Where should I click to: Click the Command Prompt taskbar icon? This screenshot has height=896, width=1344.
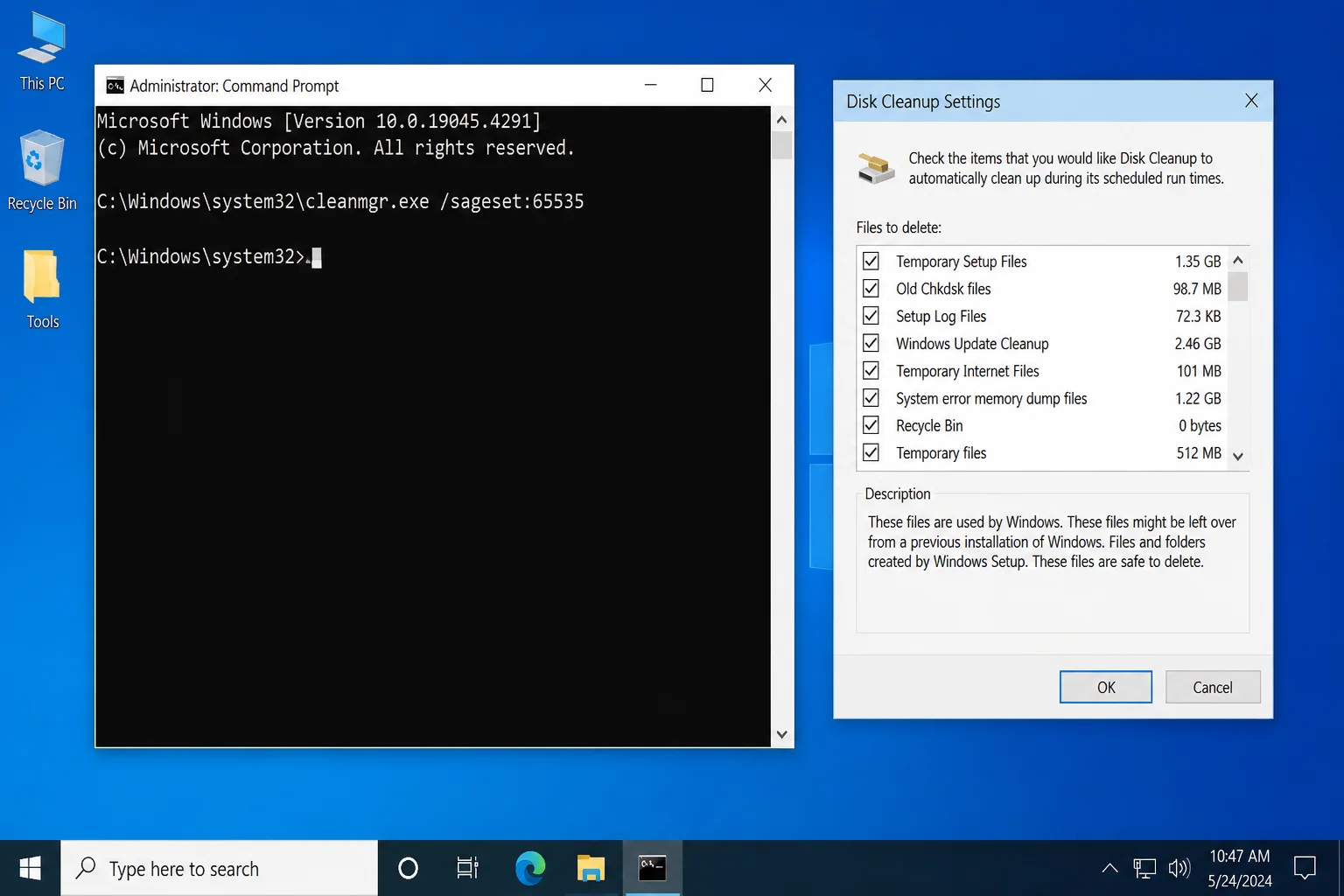(x=652, y=868)
